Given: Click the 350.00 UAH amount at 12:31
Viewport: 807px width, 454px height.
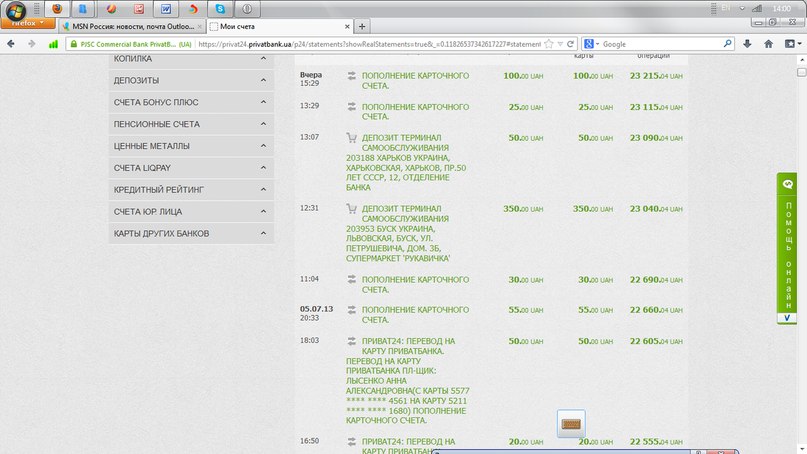Looking at the screenshot, I should (x=523, y=209).
